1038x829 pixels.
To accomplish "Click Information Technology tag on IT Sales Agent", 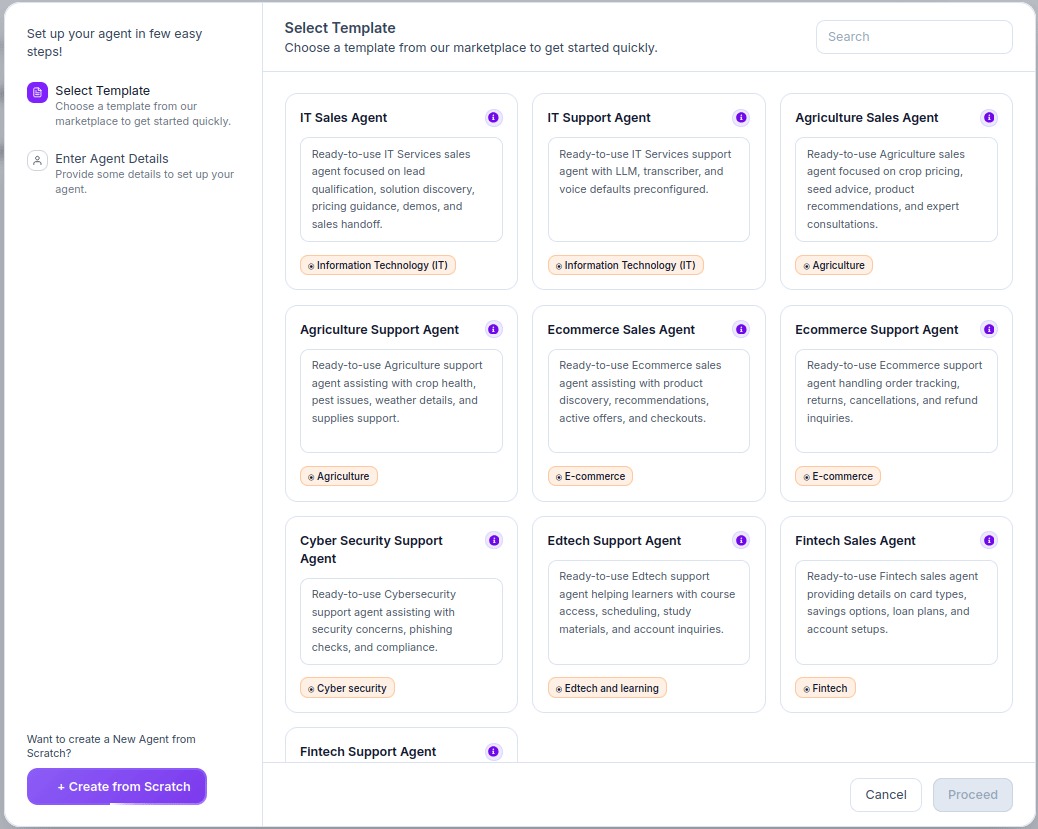I will tap(377, 266).
